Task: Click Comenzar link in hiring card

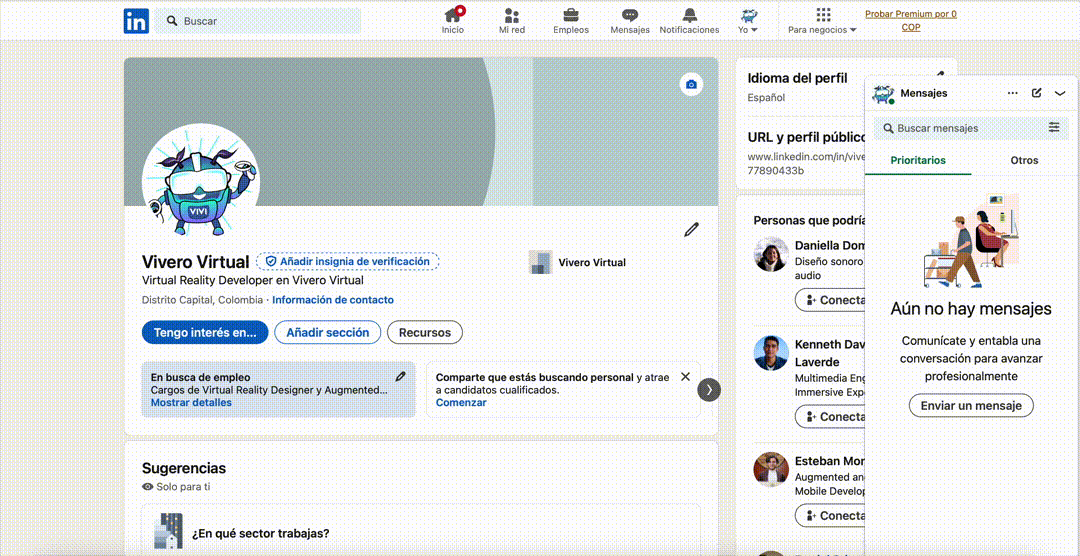Action: pyautogui.click(x=461, y=402)
